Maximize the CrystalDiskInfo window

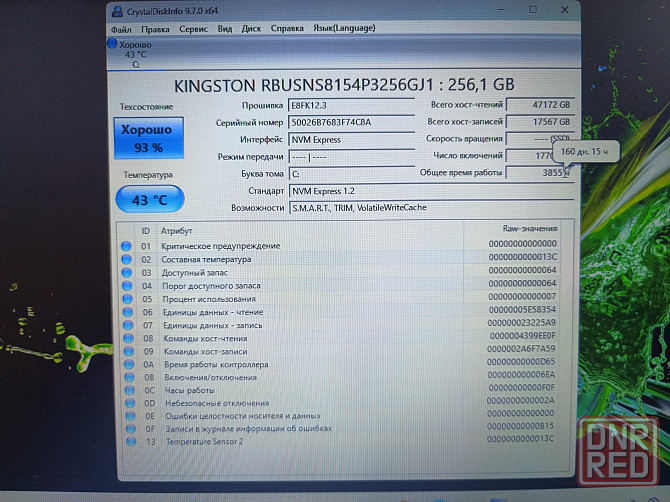coord(533,10)
